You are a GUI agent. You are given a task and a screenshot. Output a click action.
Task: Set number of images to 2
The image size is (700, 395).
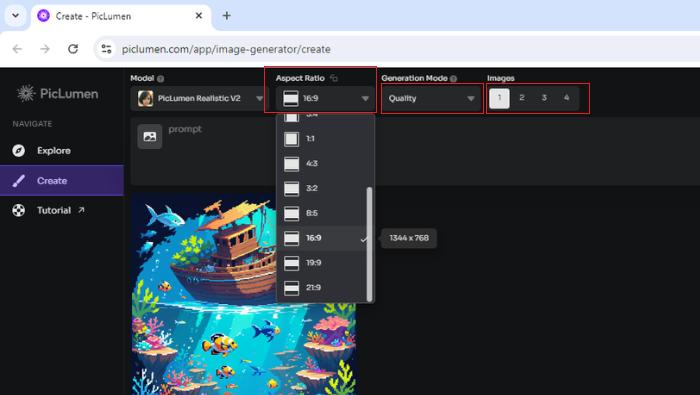click(x=521, y=98)
